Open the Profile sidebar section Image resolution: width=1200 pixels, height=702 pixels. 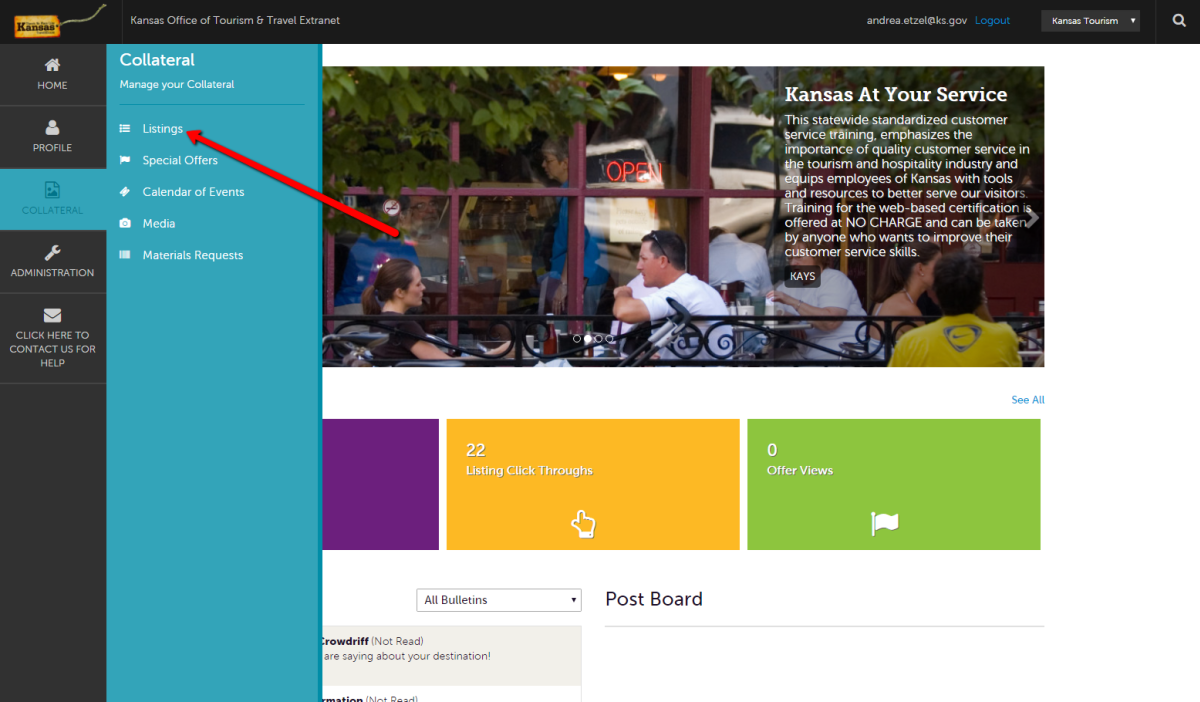pyautogui.click(x=53, y=137)
